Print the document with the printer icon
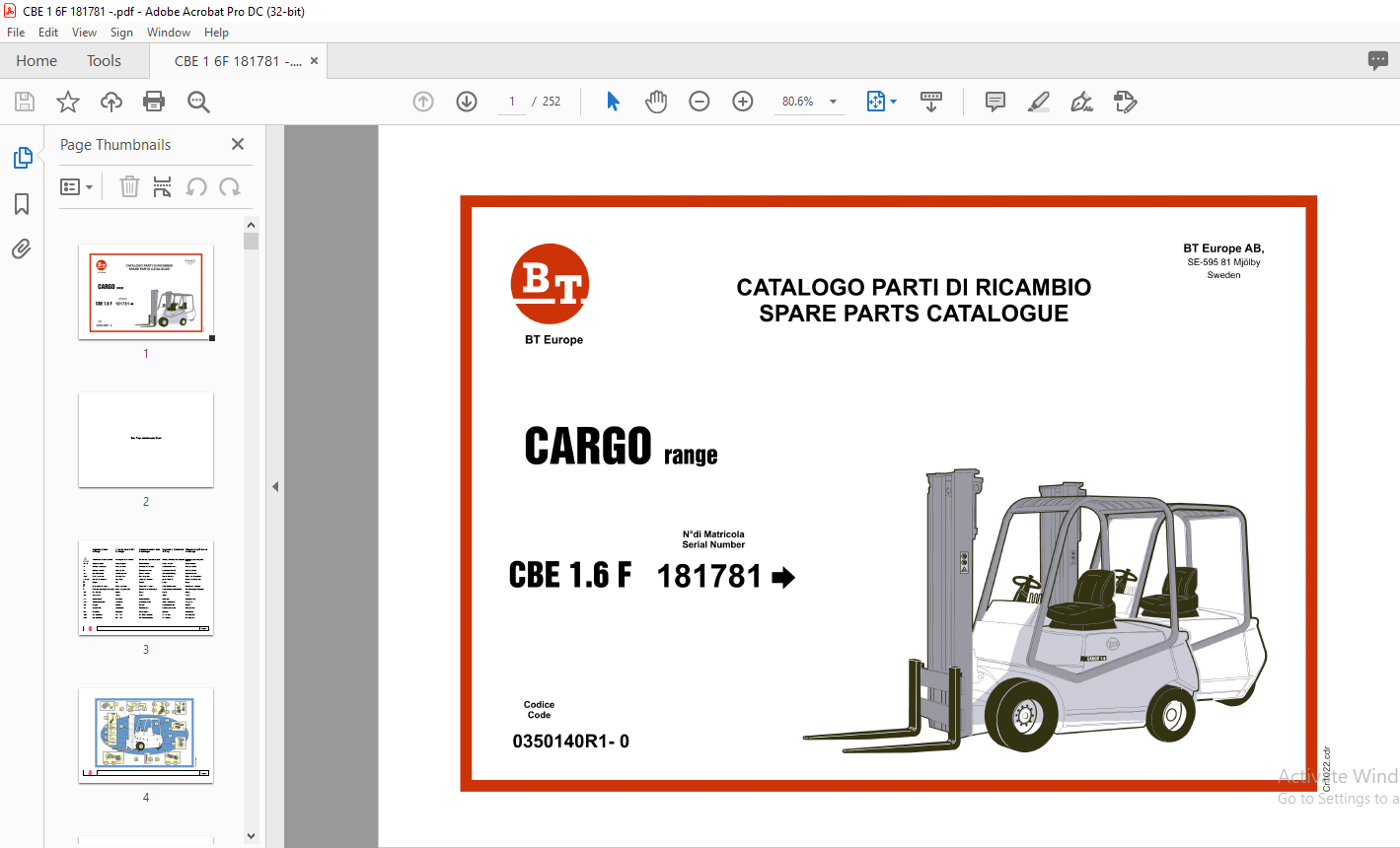The image size is (1400, 848). click(x=154, y=102)
